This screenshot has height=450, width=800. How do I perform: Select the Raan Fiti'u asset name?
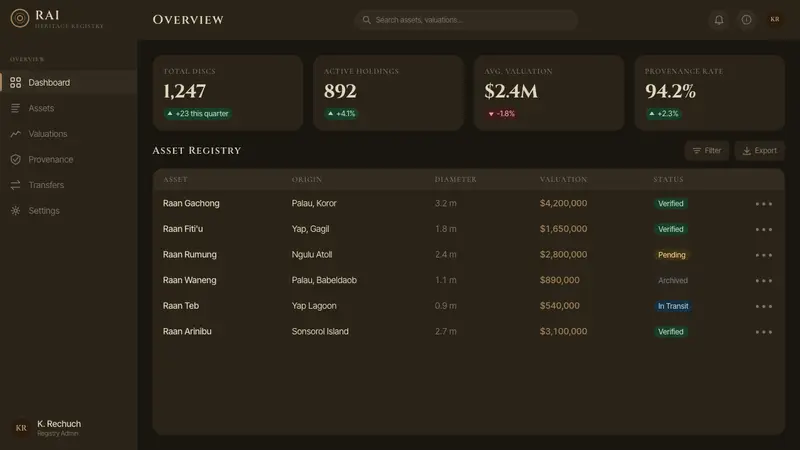[183, 229]
